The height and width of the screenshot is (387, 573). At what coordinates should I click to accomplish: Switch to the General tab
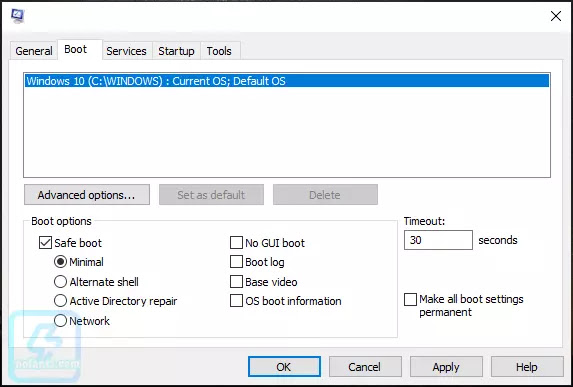click(34, 51)
